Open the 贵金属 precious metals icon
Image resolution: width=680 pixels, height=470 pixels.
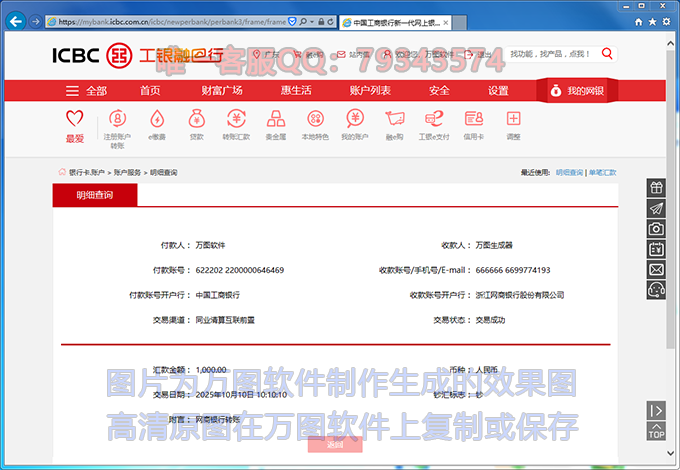[275, 123]
